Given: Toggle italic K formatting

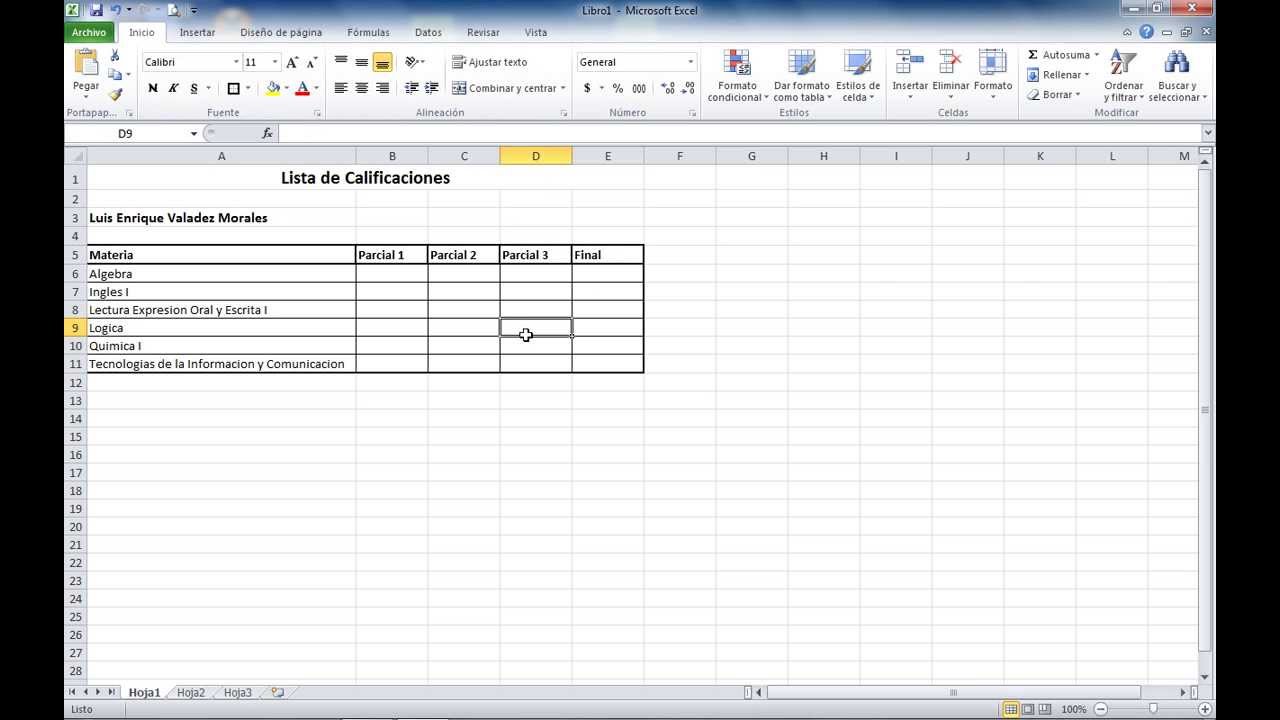Looking at the screenshot, I should coord(173,88).
